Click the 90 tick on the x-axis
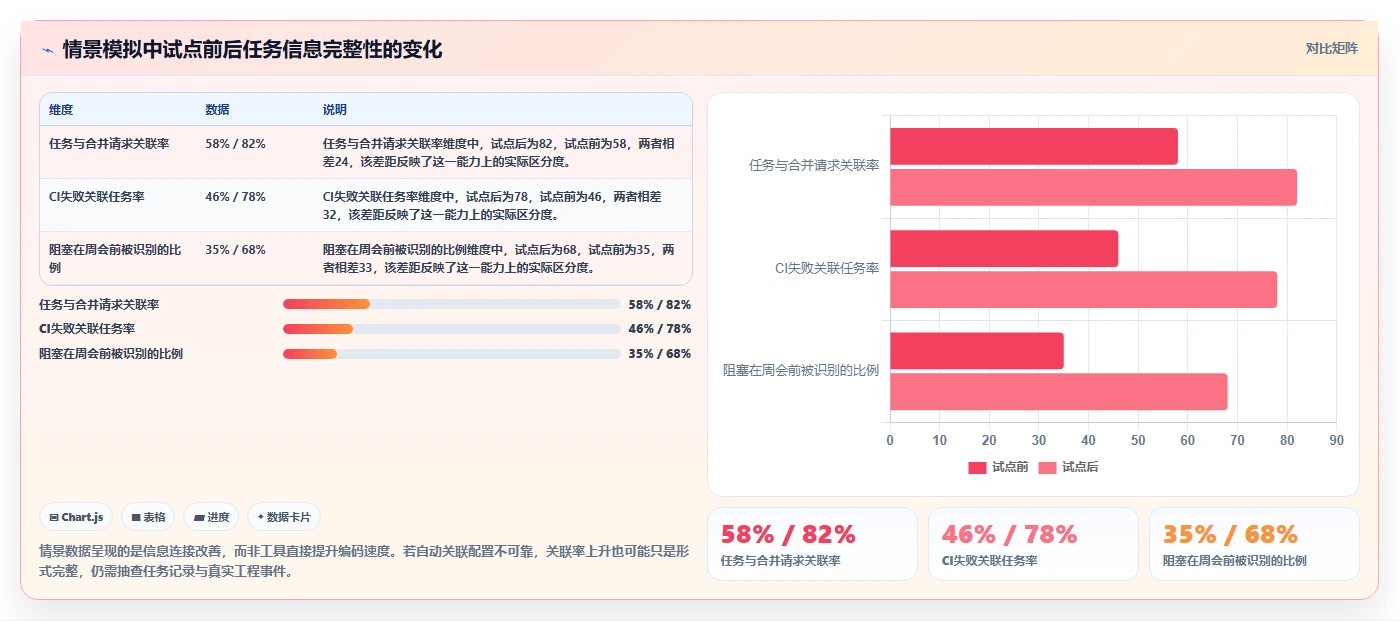1399x621 pixels. click(1336, 440)
